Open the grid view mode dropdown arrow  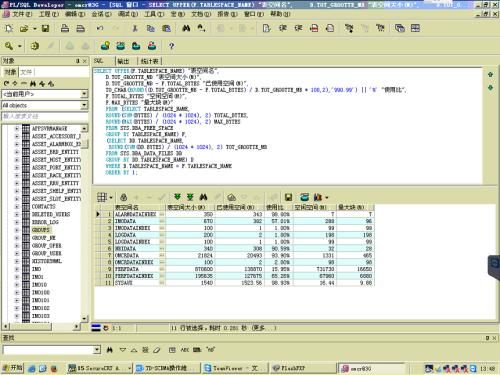click(x=111, y=197)
